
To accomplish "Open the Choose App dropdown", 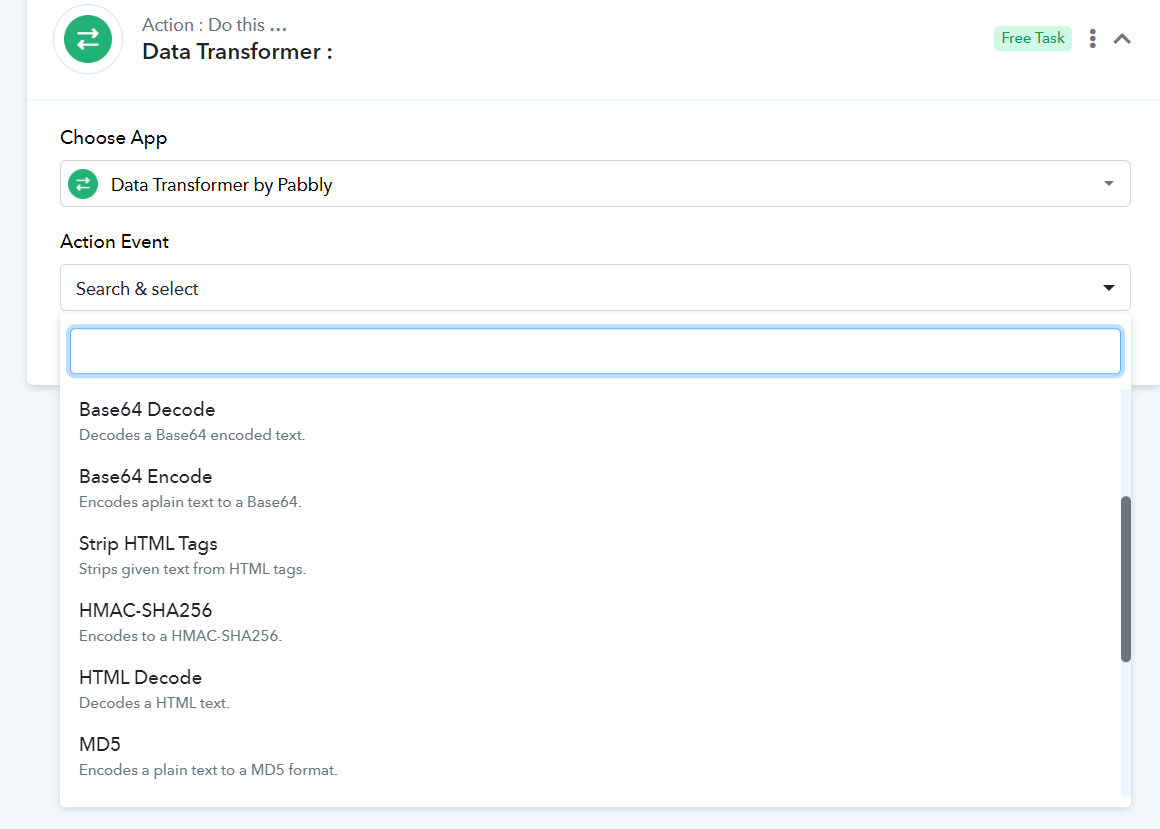I will (x=595, y=183).
